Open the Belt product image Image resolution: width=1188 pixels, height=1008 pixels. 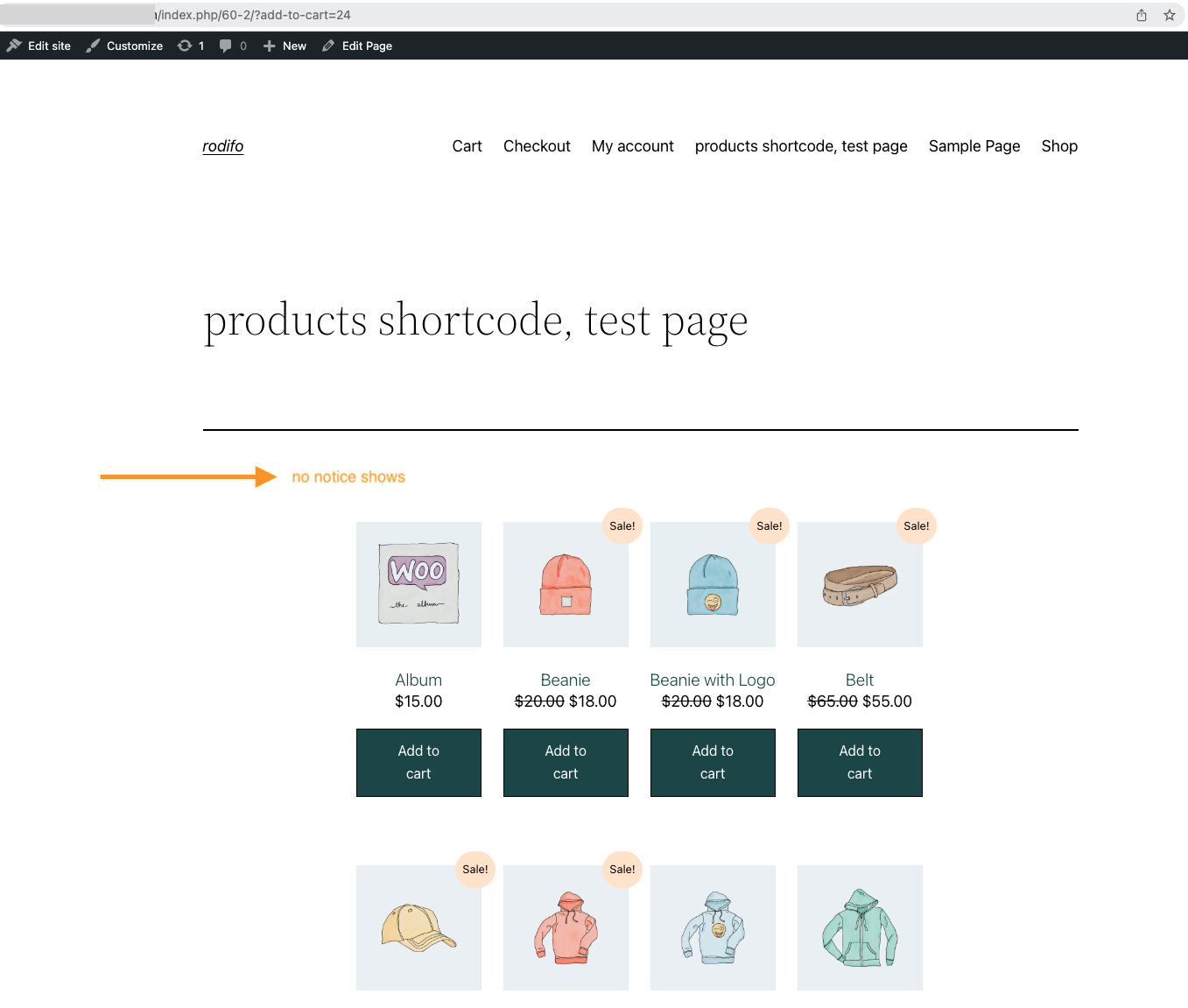[x=860, y=584]
